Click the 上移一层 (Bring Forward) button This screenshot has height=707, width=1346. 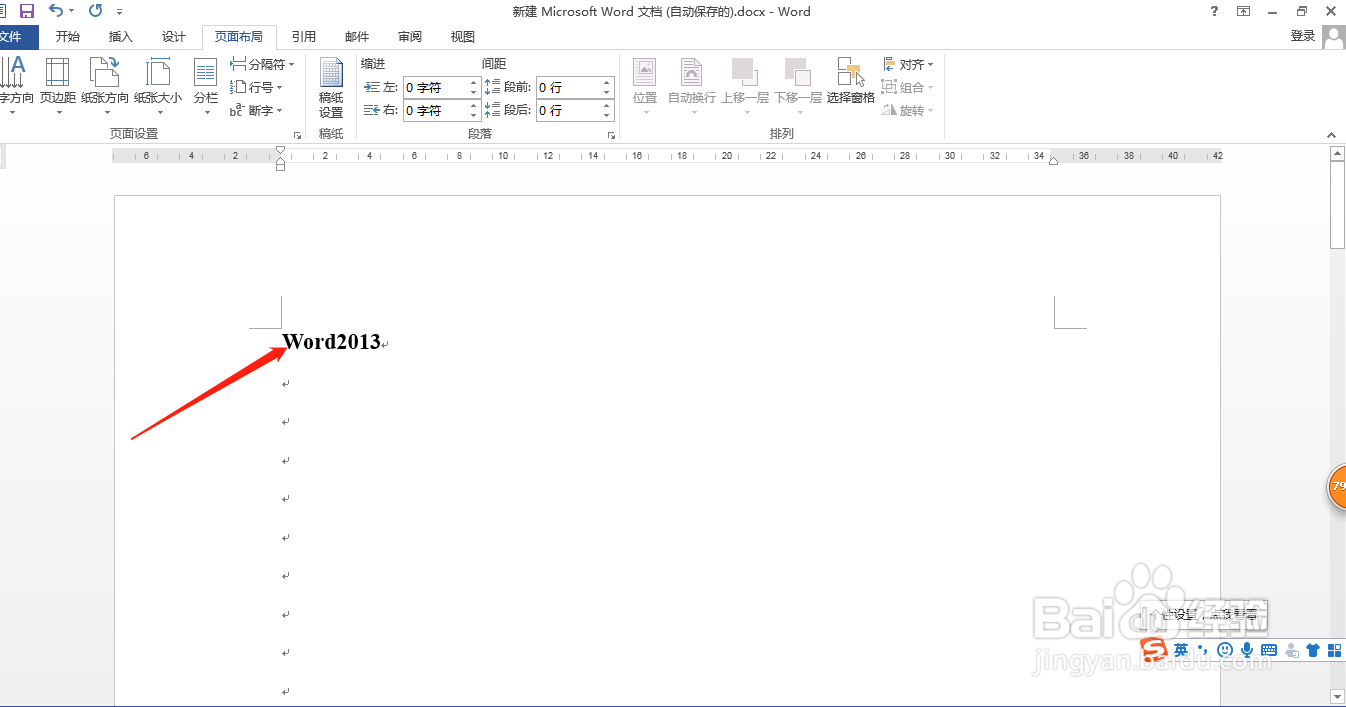click(745, 86)
